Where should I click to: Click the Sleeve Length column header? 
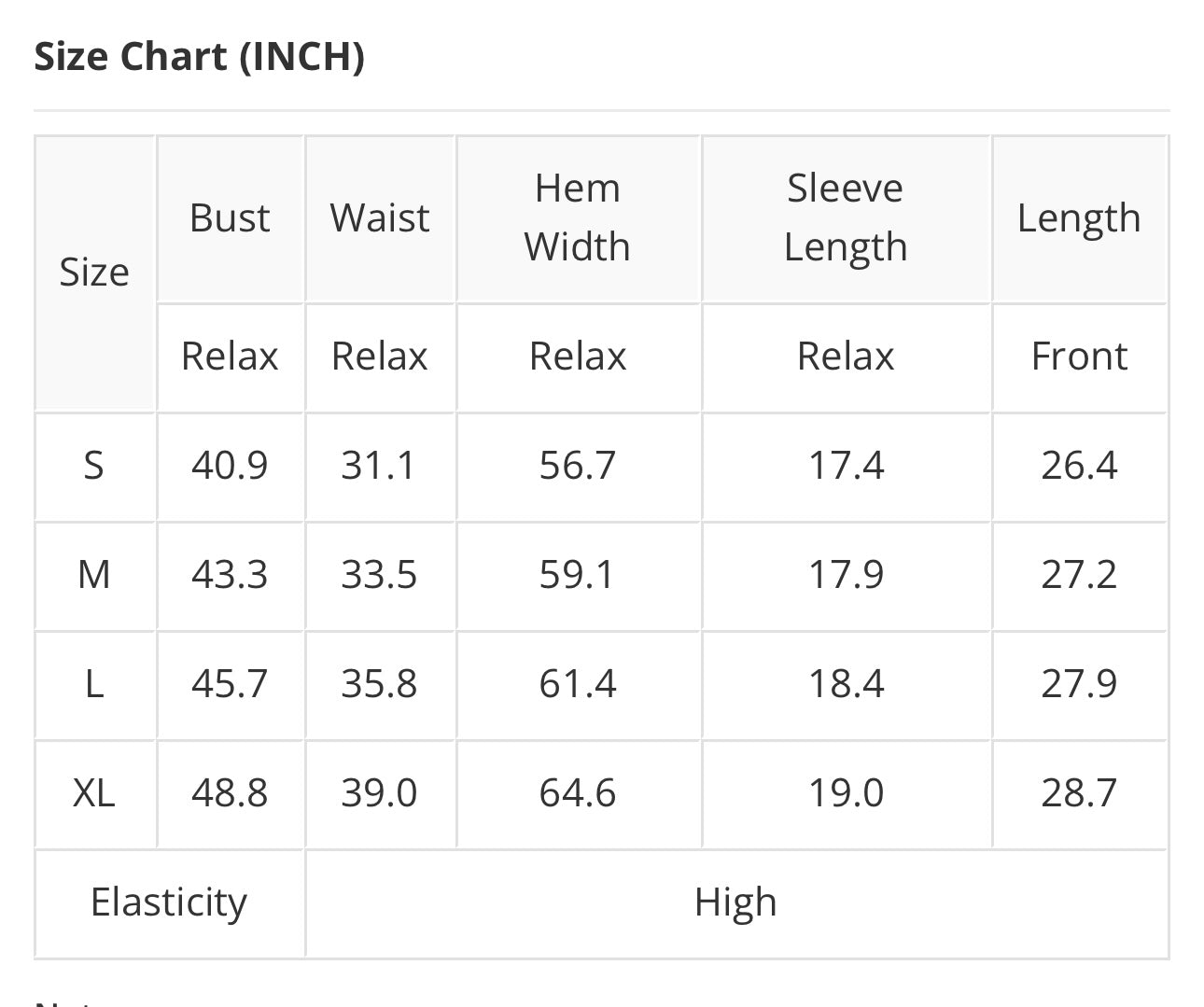845,217
